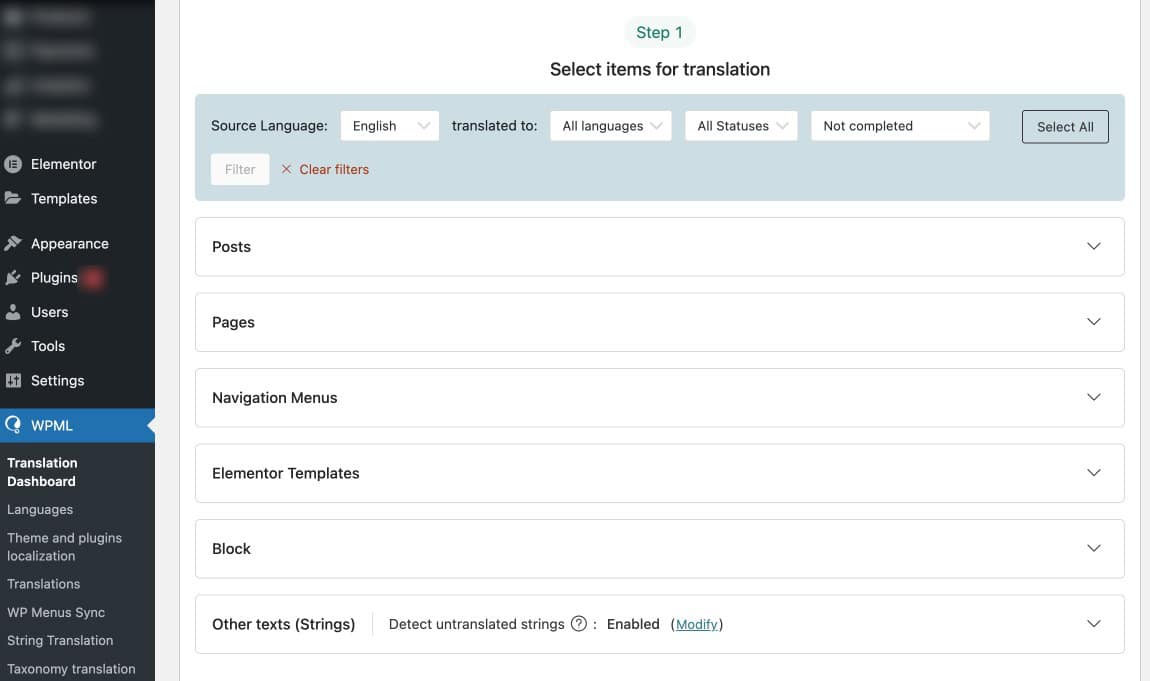The height and width of the screenshot is (681, 1150).
Task: Go to Languages submenu
Action: coord(40,509)
